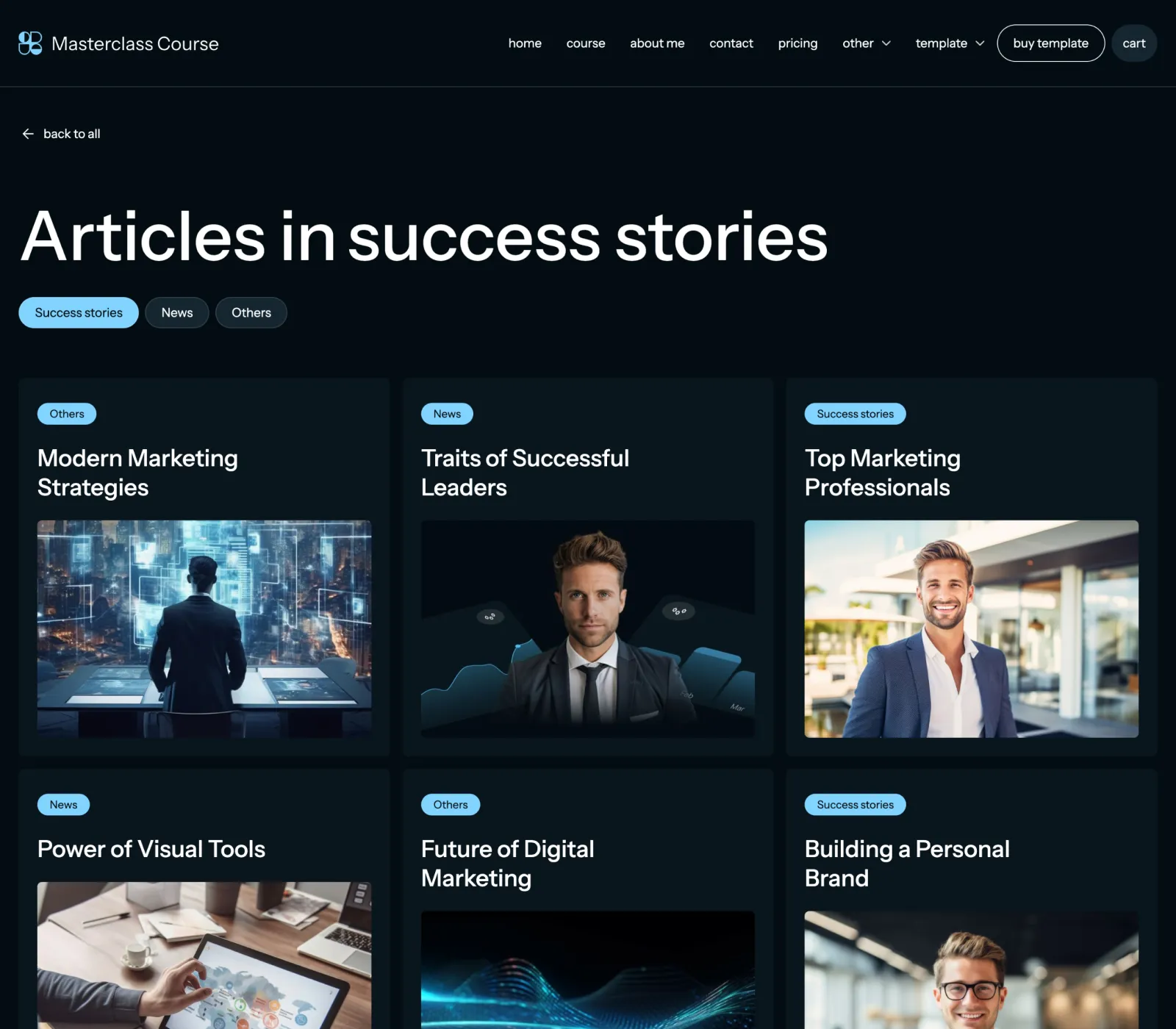Select the Success stories filter pill
The image size is (1176, 1029).
tap(79, 312)
